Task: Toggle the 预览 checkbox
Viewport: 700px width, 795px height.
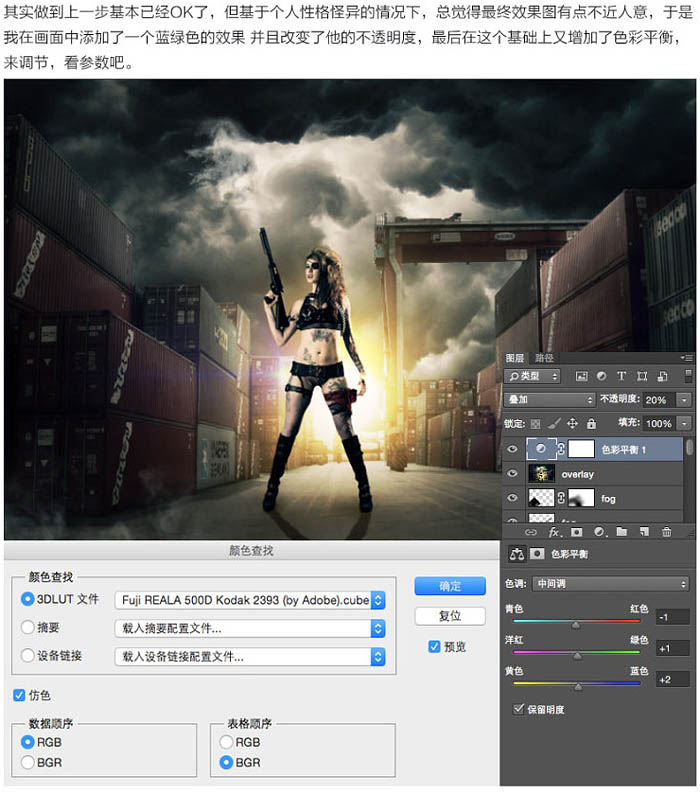Action: click(x=434, y=646)
